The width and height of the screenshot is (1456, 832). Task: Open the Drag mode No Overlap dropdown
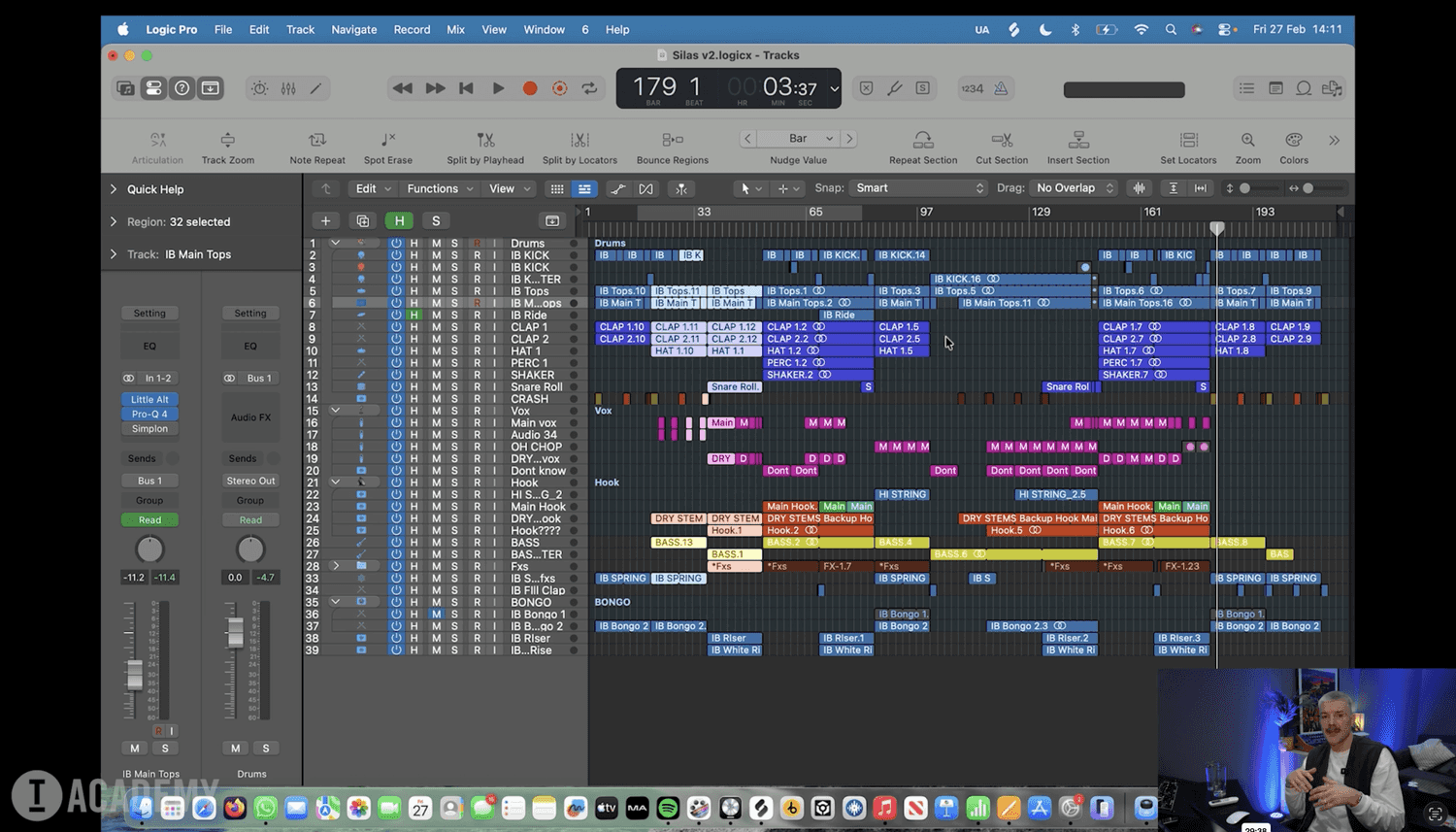point(1075,188)
